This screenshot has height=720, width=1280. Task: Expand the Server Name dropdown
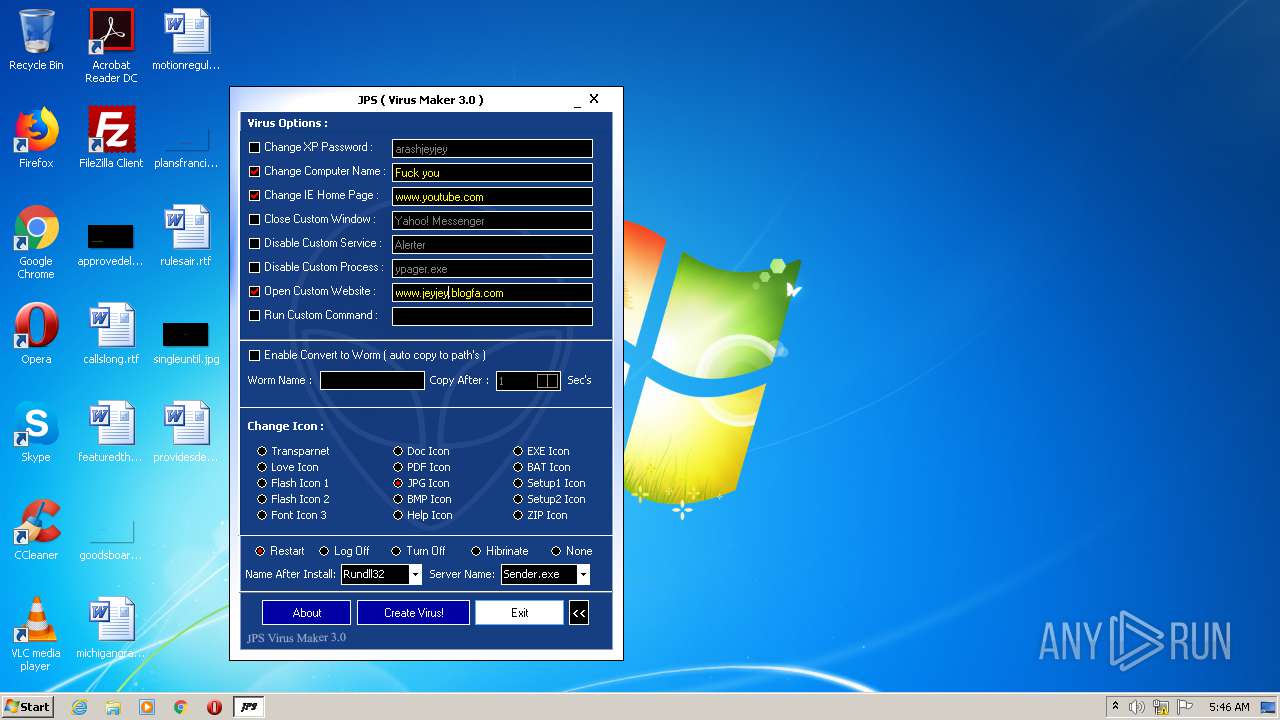[583, 574]
